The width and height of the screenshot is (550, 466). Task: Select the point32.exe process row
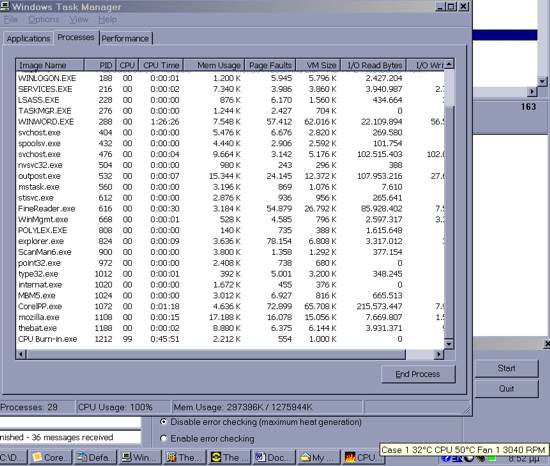pyautogui.click(x=230, y=263)
